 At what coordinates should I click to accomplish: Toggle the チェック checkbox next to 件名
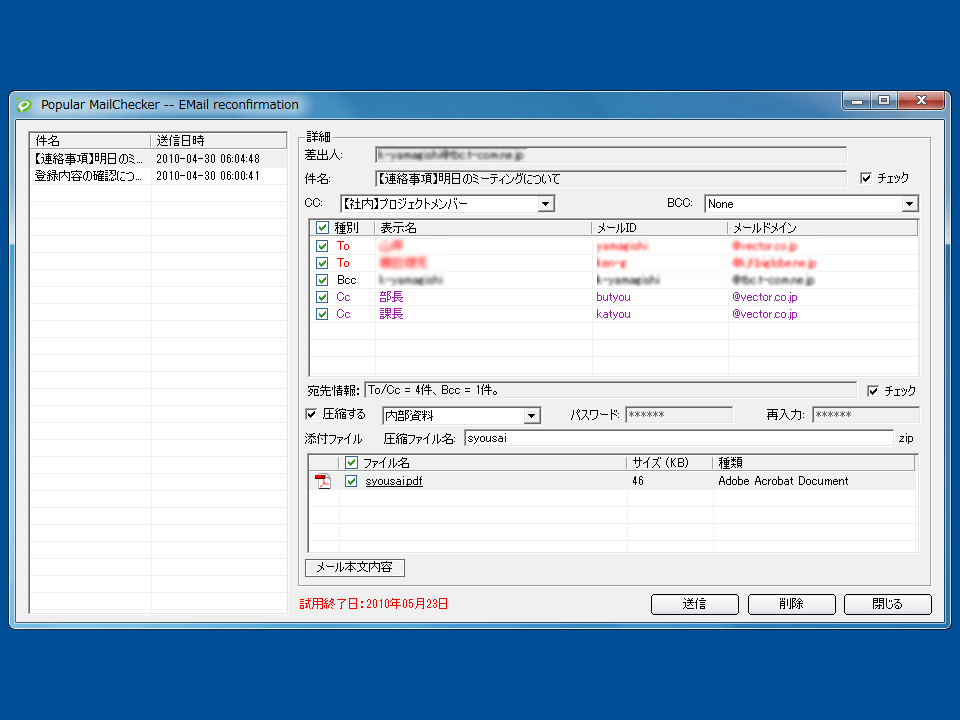(x=866, y=178)
